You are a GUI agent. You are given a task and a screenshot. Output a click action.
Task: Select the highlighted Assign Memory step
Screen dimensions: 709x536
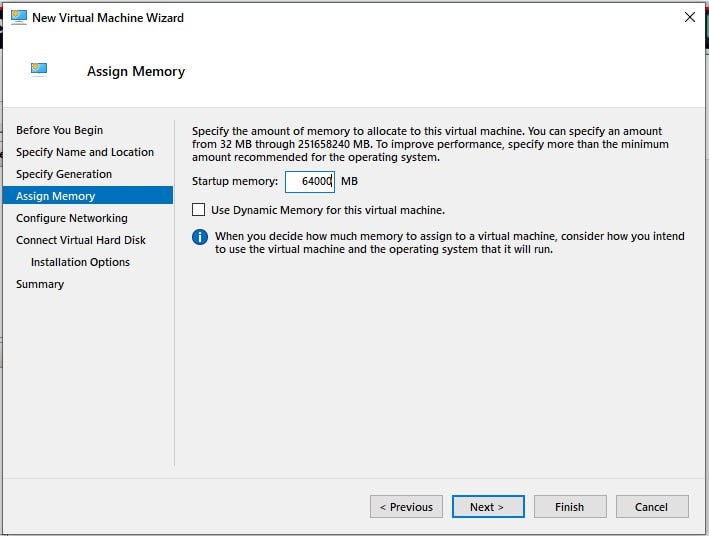coord(56,196)
